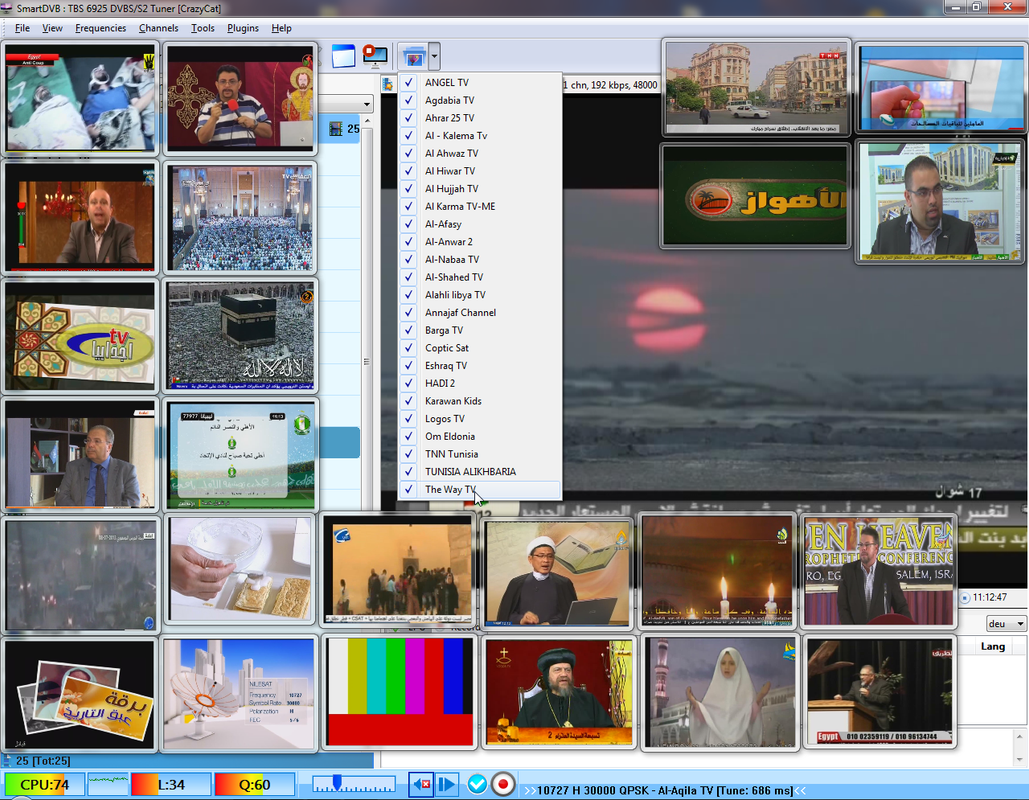Click channel list scrollbar up arrow
Screen dimensions: 1029x800
(368, 121)
